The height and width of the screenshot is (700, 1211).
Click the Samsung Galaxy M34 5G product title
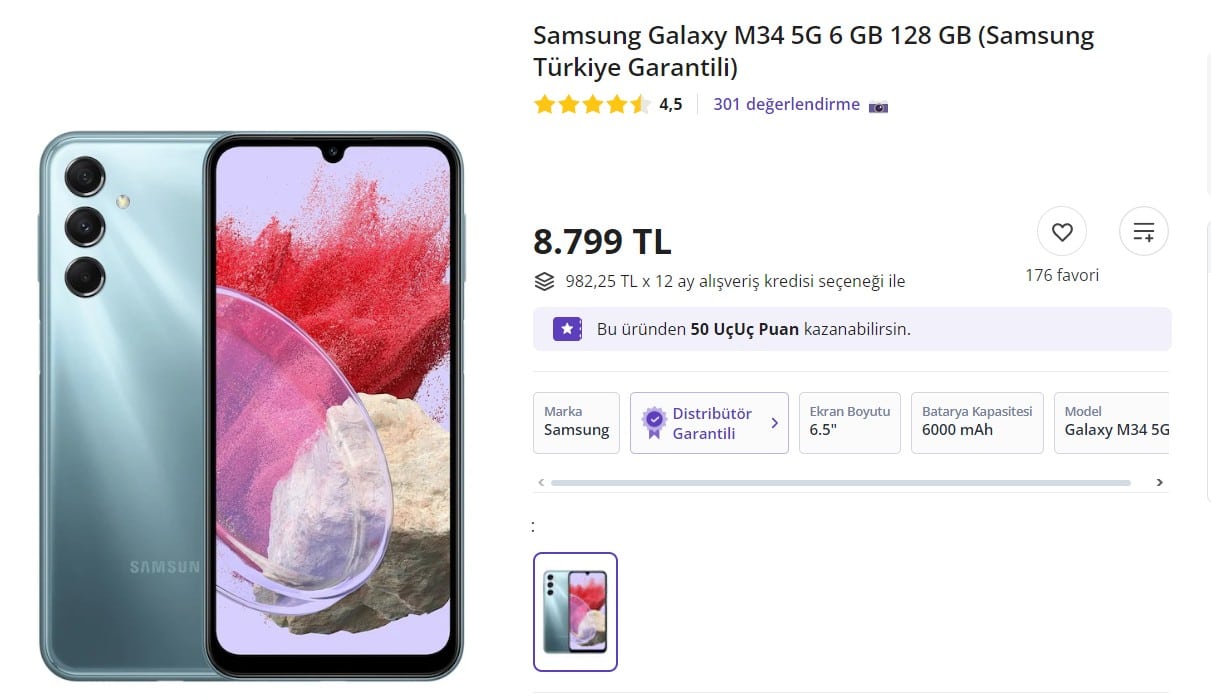pyautogui.click(x=813, y=51)
